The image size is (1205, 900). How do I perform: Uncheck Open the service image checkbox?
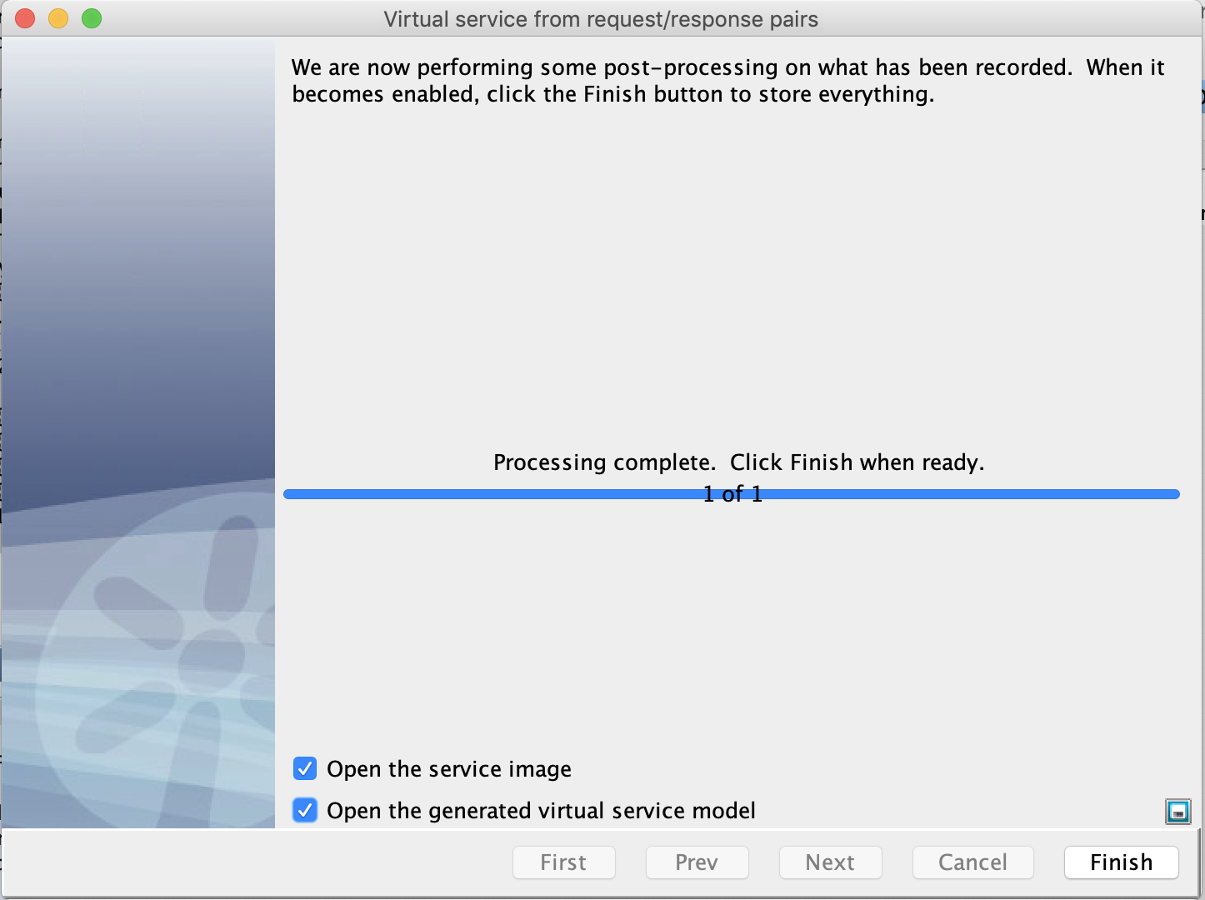305,769
